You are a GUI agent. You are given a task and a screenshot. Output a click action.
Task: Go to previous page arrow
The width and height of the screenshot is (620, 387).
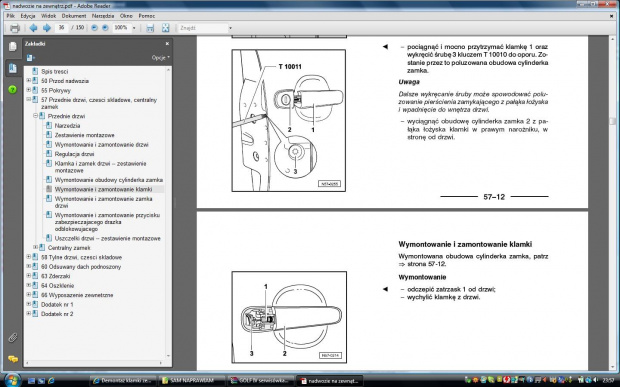click(x=33, y=28)
